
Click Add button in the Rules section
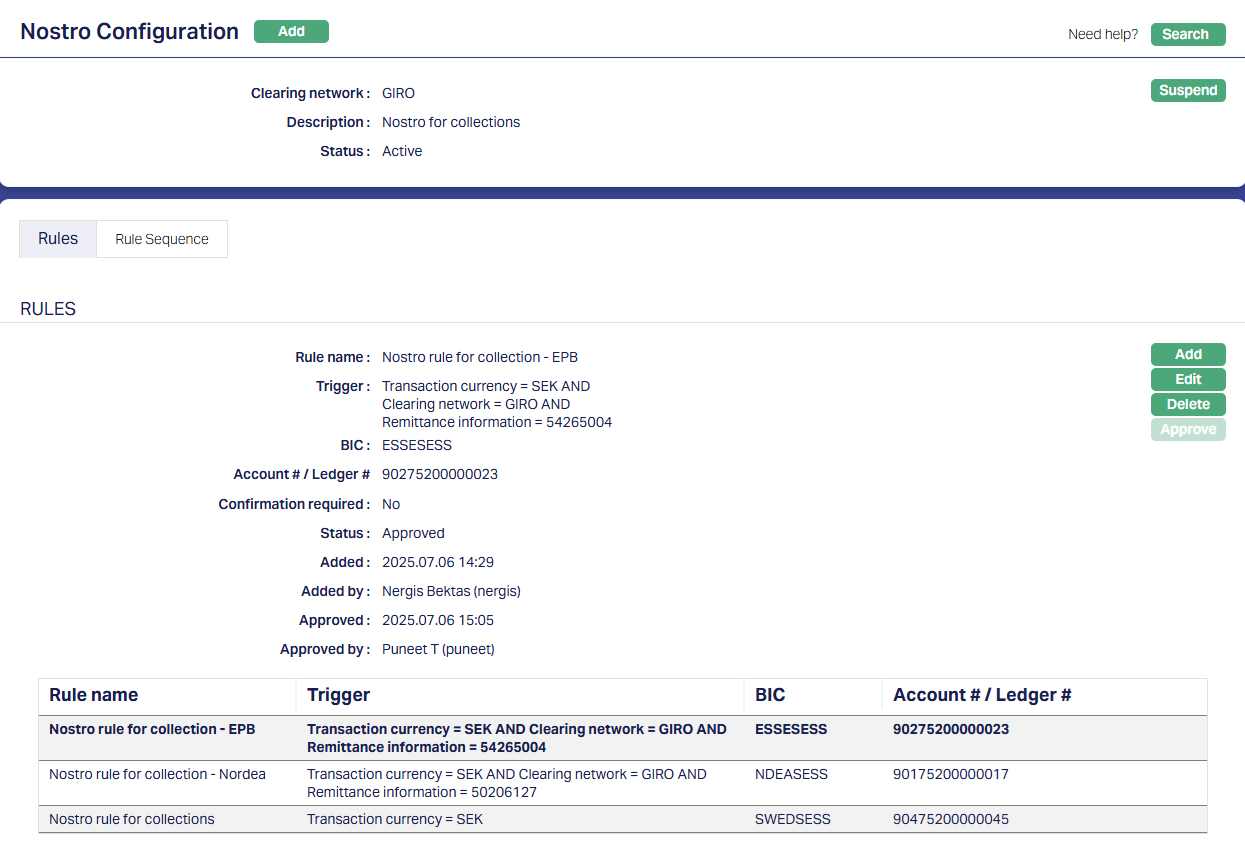[1187, 354]
